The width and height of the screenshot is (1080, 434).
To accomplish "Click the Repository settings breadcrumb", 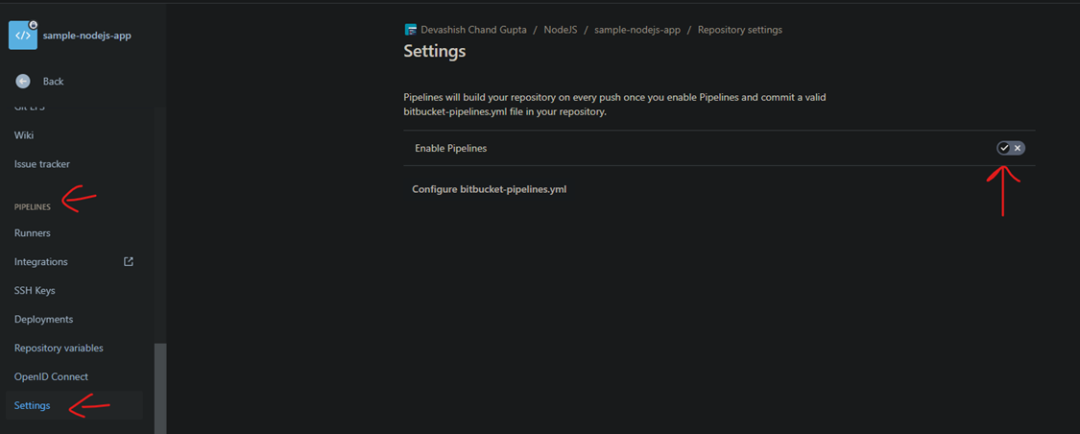I will pos(740,30).
